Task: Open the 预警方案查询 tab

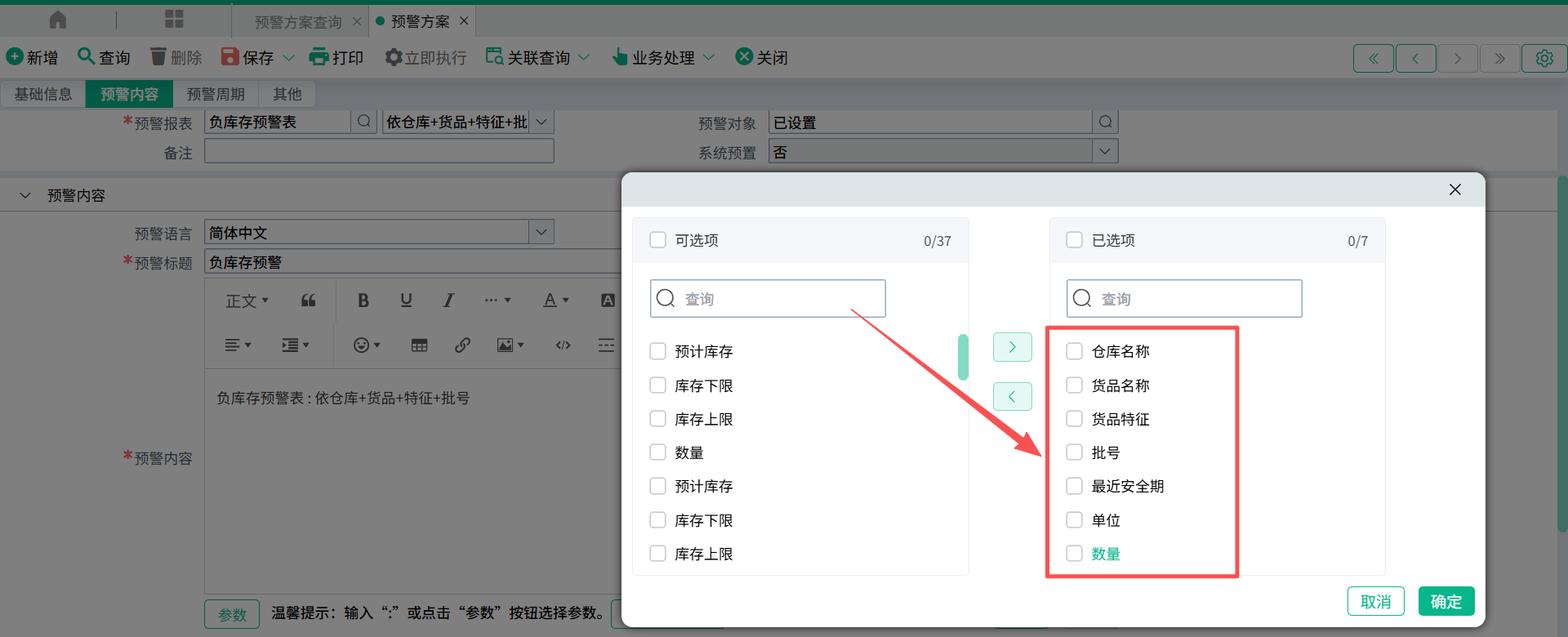Action: [x=298, y=22]
